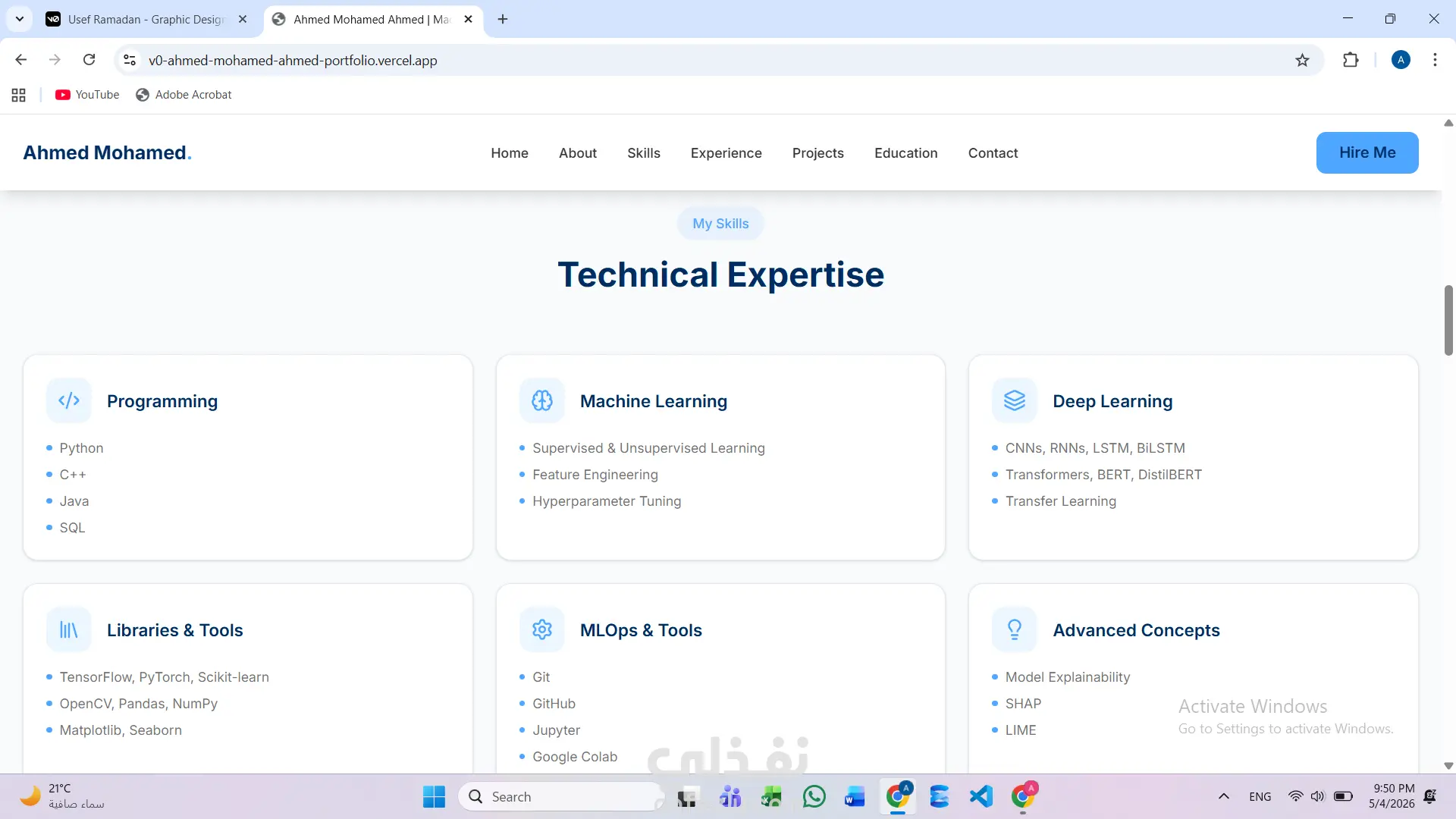Bookmark this page with the star icon
The width and height of the screenshot is (1456, 819).
[1302, 60]
